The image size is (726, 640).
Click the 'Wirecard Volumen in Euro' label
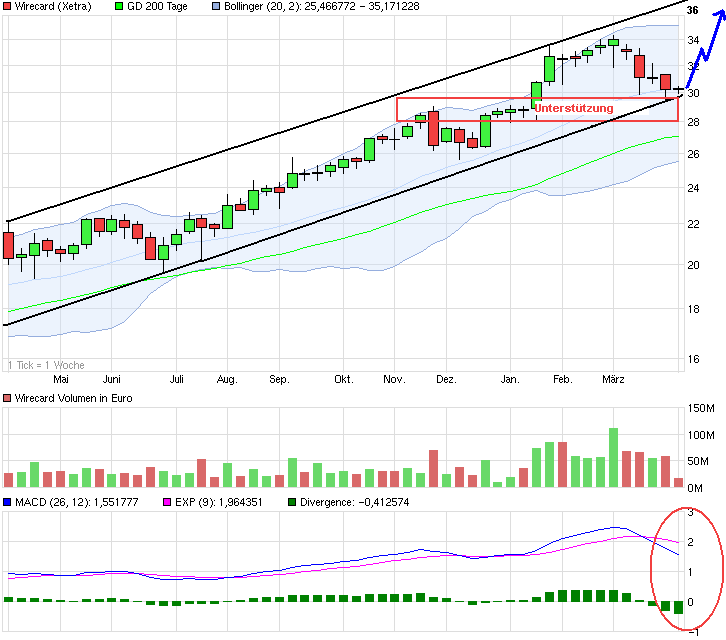[x=73, y=398]
